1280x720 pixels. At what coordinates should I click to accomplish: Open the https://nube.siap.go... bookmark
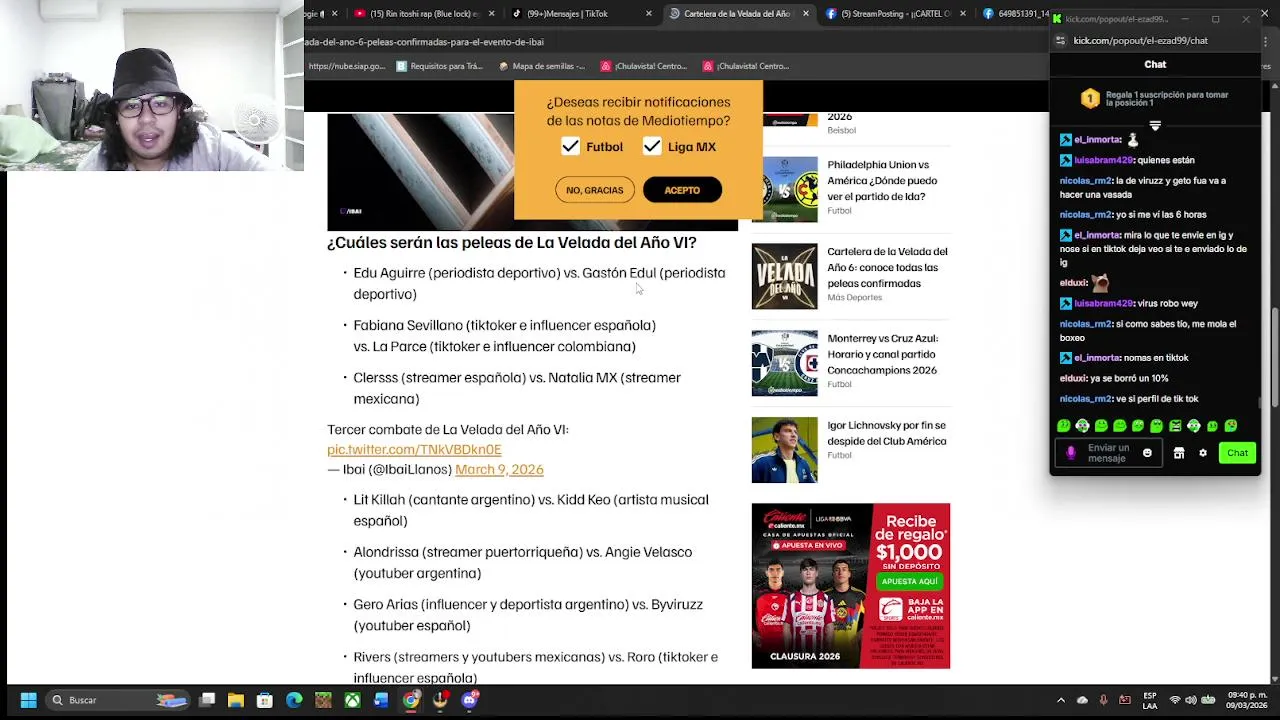pyautogui.click(x=346, y=66)
